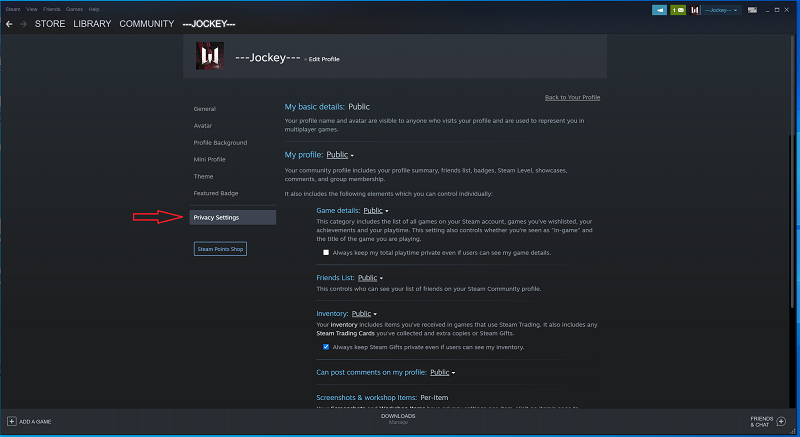Click the bold 'Steam Trading Cards' text

[x=345, y=333]
